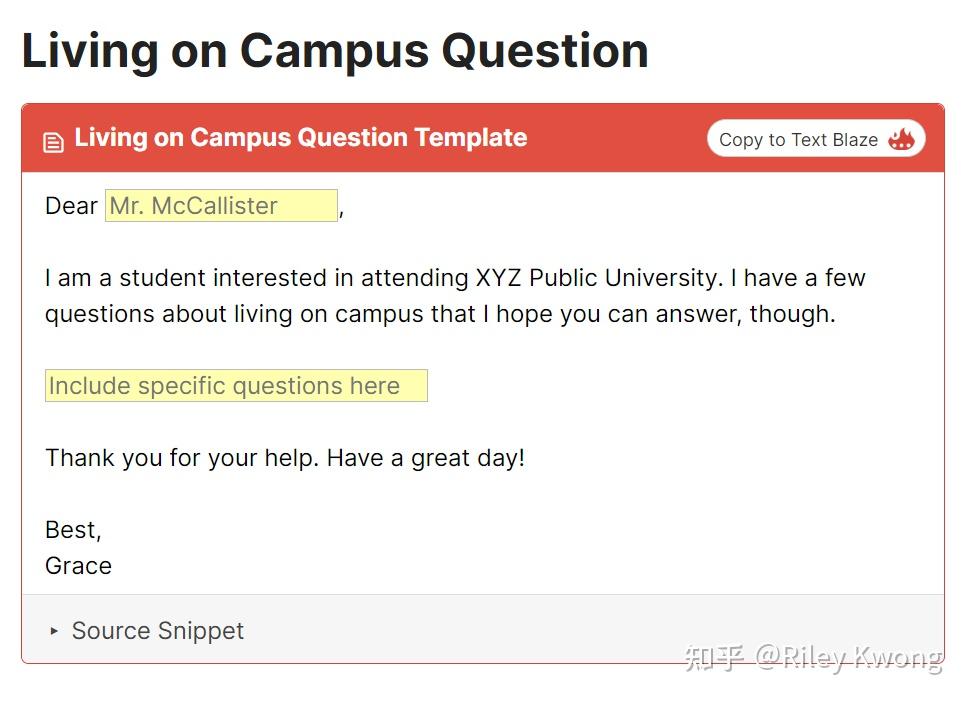Click the Text Blaze flame icon
Screen dimensions: 967x701
pos(901,139)
